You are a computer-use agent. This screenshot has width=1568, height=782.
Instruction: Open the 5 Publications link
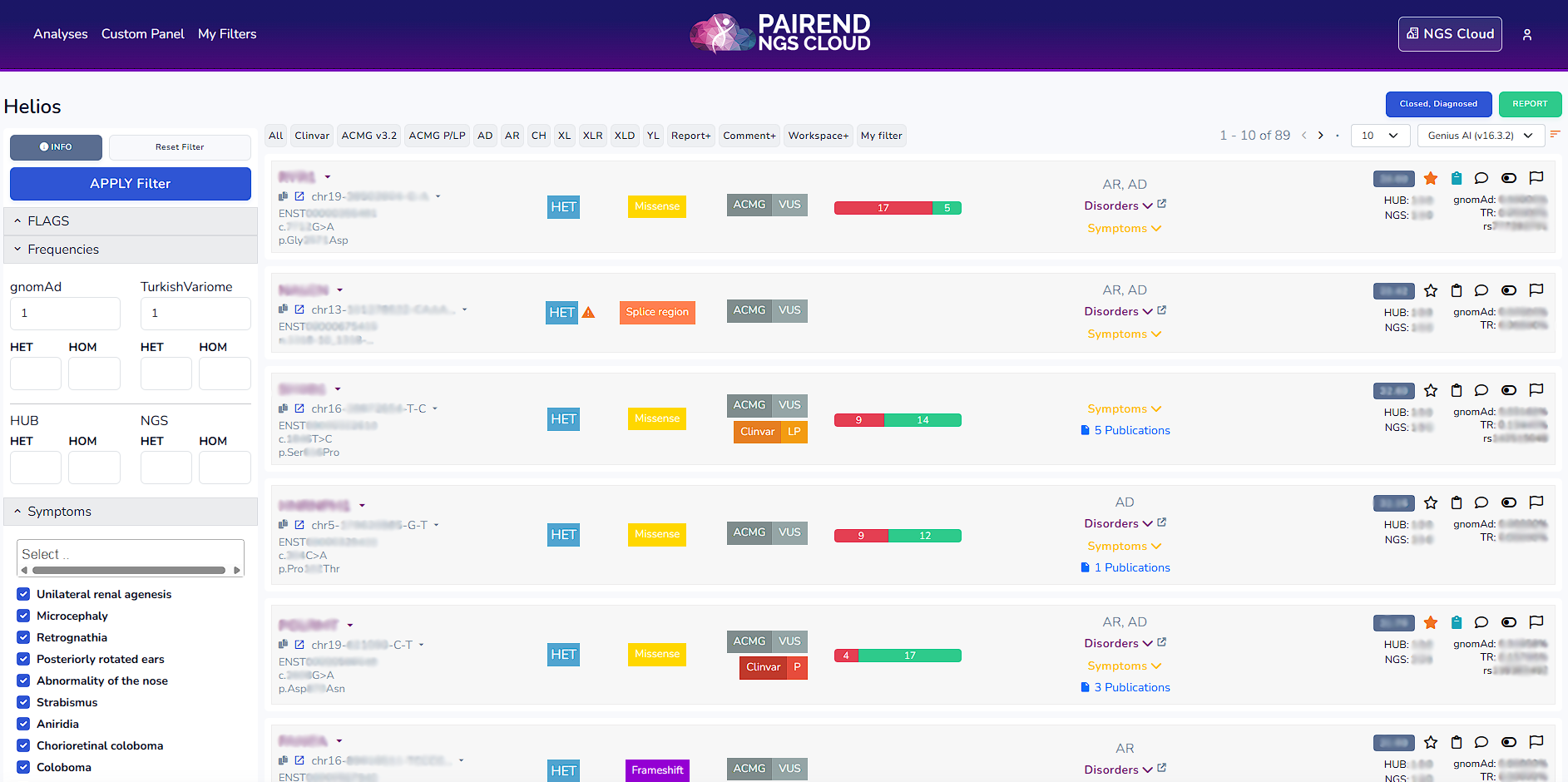[x=1131, y=430]
